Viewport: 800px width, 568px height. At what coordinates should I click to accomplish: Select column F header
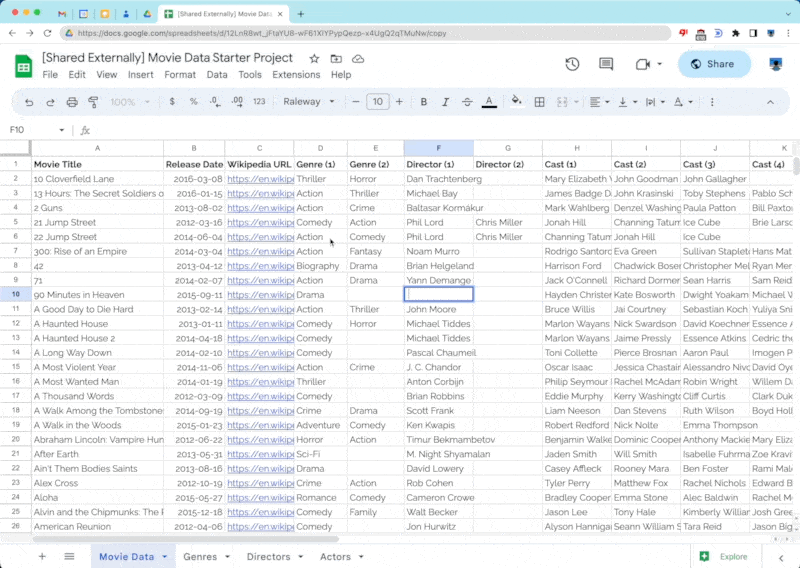(x=439, y=148)
